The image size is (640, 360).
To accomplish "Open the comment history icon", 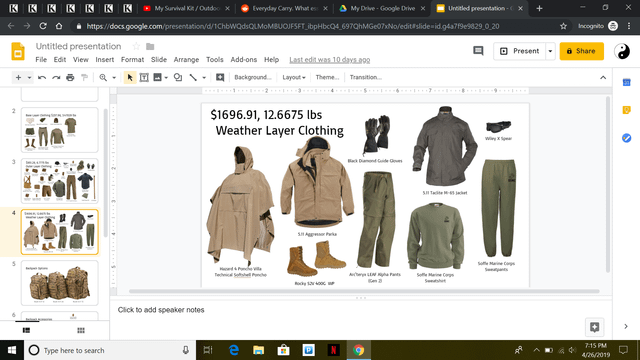I will tap(478, 51).
